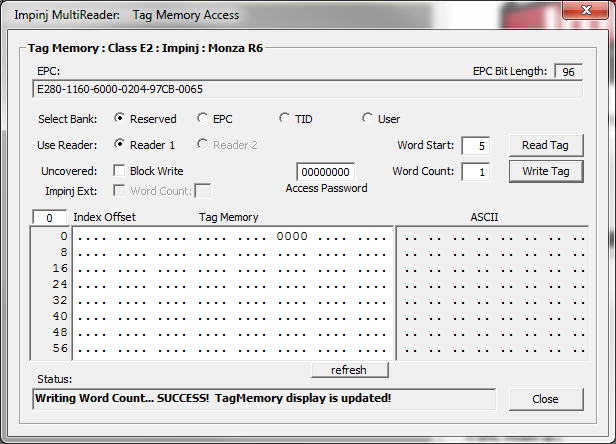Click the Index Offset input box
This screenshot has height=444, width=616.
click(49, 218)
